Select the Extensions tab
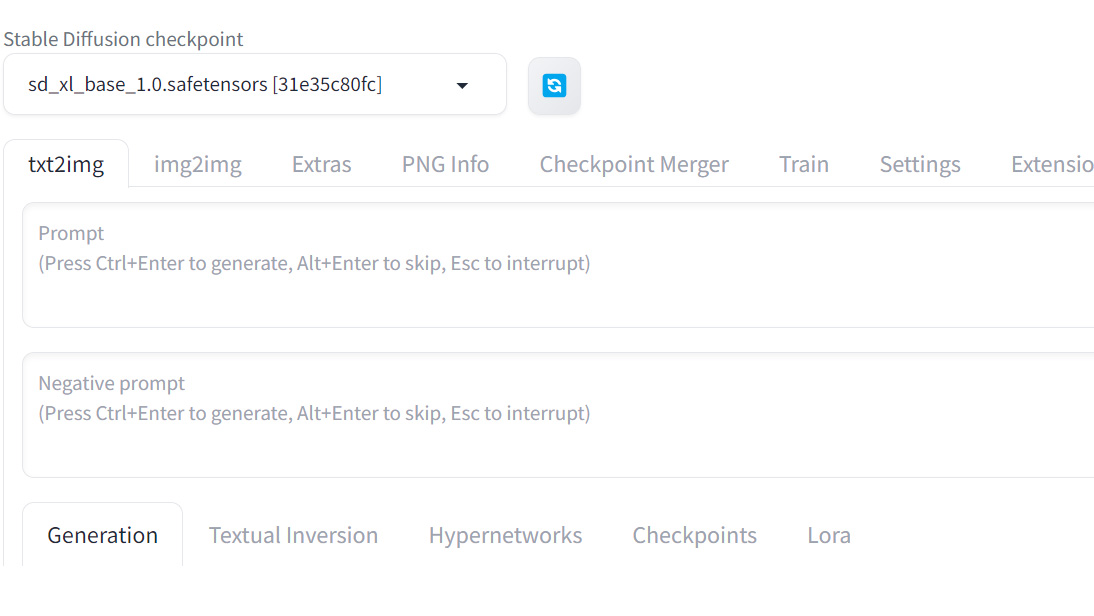The width and height of the screenshot is (1094, 616). [1050, 164]
